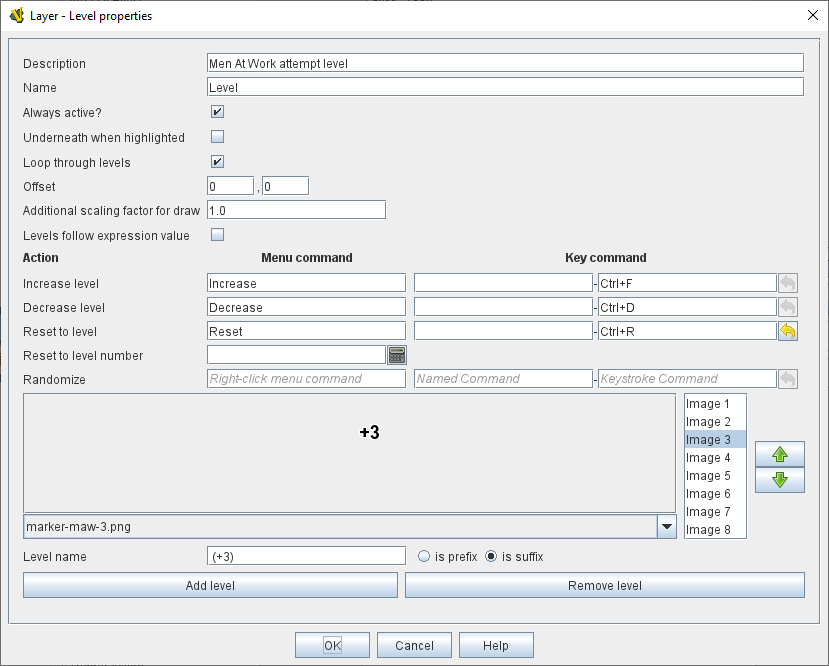Enable Underneath when highlighted checkbox

[217, 137]
